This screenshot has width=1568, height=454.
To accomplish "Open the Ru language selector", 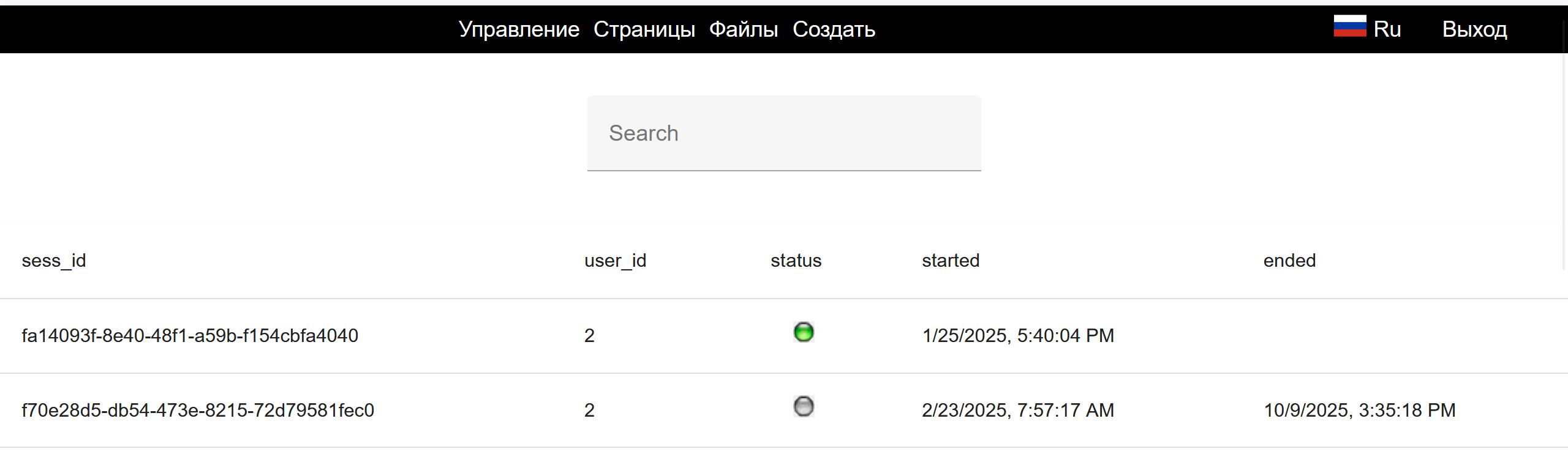I will [1387, 29].
